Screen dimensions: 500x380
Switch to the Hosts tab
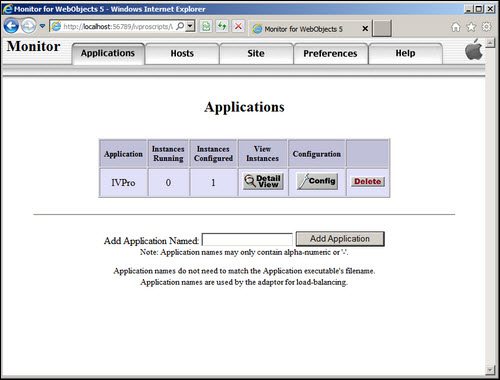pos(182,54)
